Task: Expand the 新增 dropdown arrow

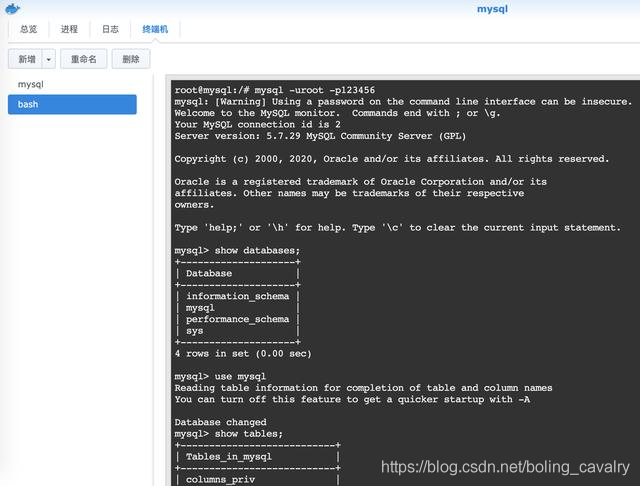Action: 49,60
